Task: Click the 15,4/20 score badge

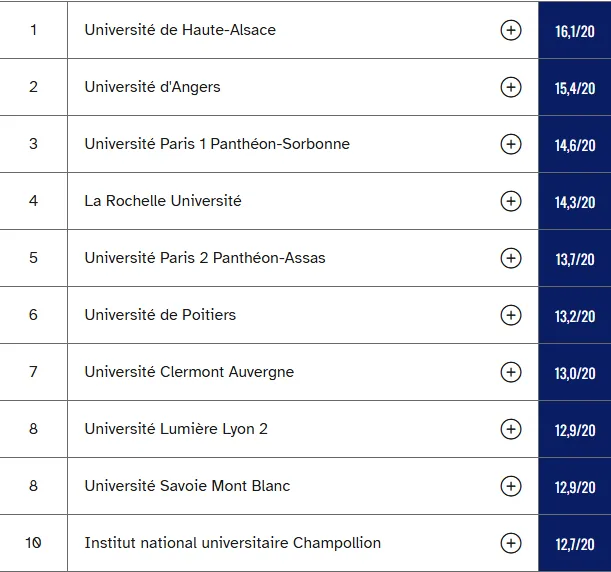Action: (575, 87)
